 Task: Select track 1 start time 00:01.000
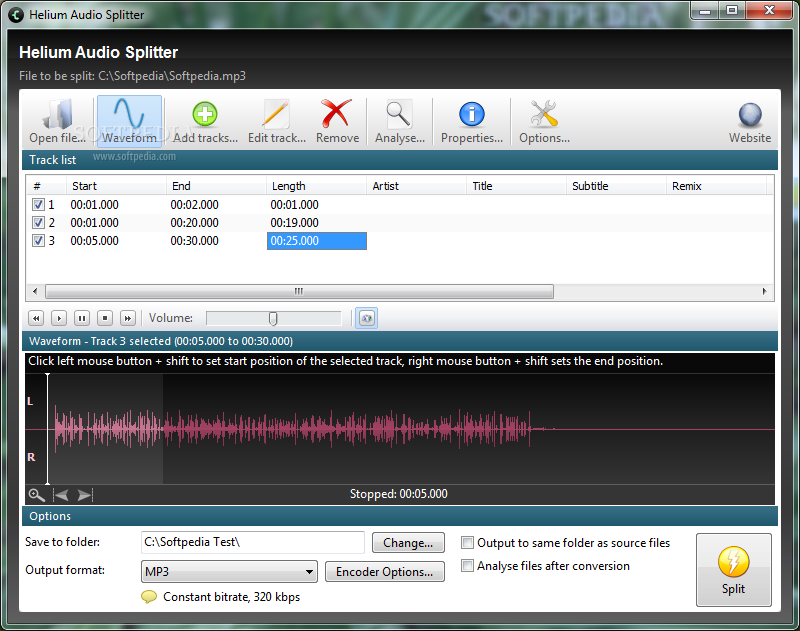(x=94, y=205)
